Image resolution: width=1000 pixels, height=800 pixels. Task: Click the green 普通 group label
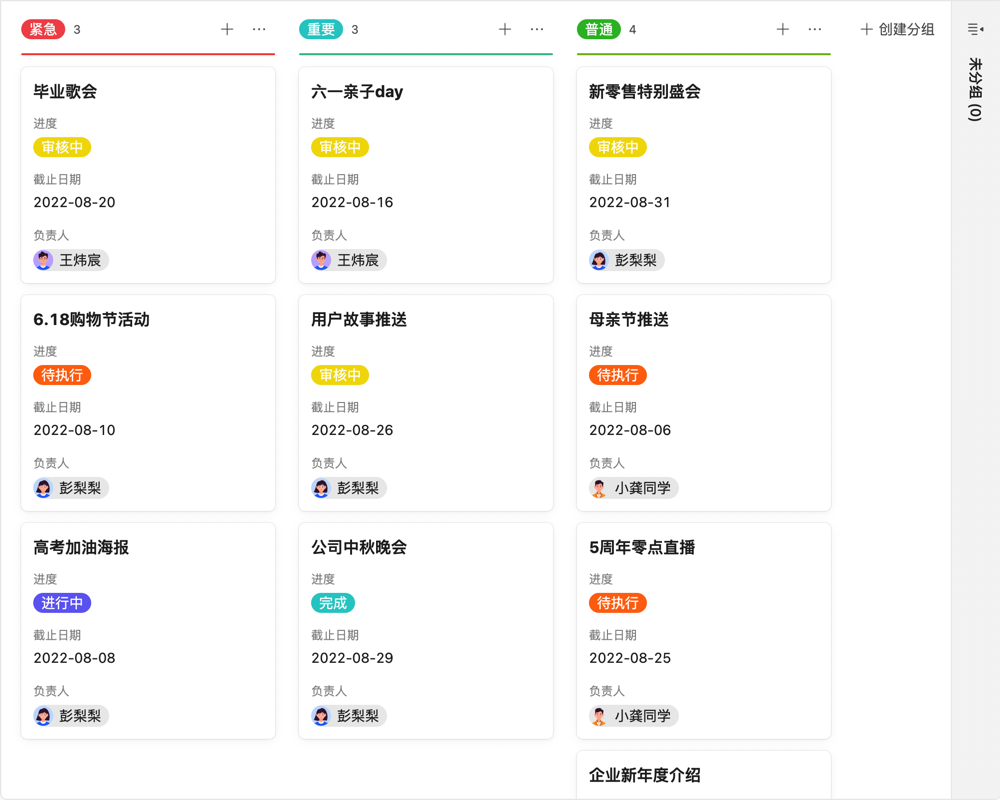[599, 29]
